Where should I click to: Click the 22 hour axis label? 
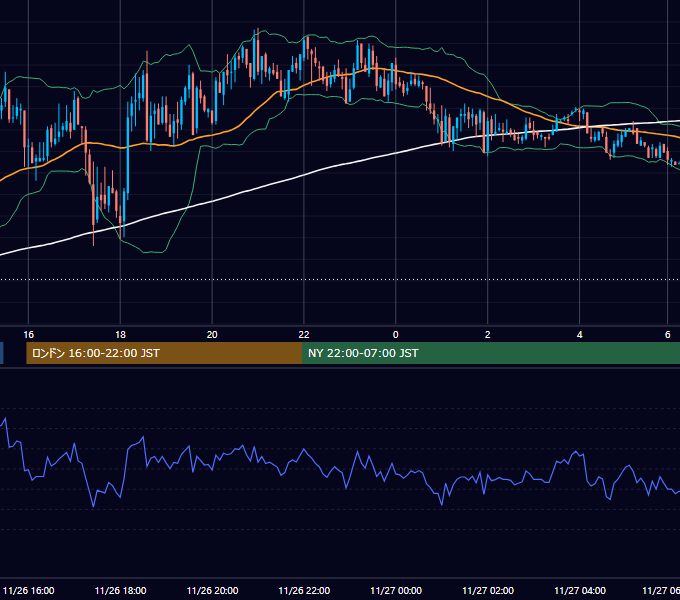304,335
